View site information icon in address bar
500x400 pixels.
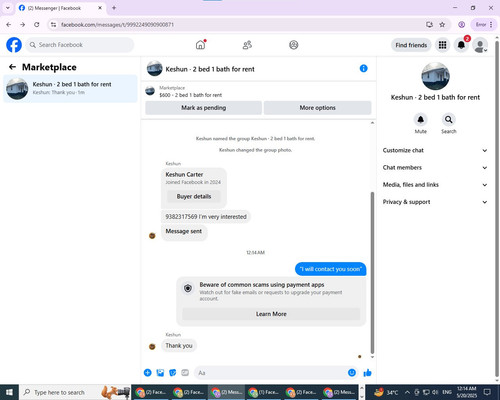53,25
